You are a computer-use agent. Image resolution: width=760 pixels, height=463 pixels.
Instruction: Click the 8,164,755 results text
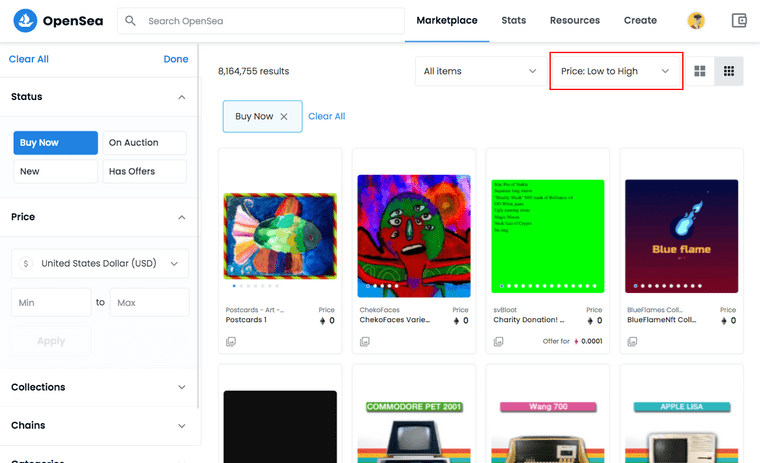253,71
